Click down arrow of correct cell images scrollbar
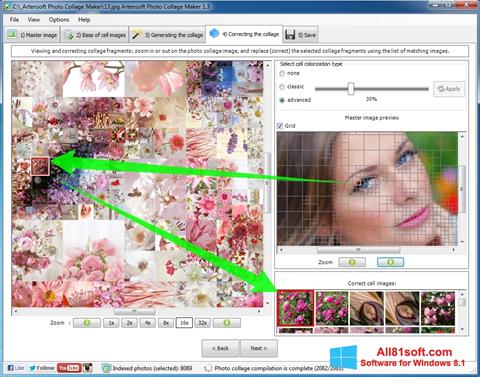This screenshot has height=377, width=480. [x=462, y=329]
